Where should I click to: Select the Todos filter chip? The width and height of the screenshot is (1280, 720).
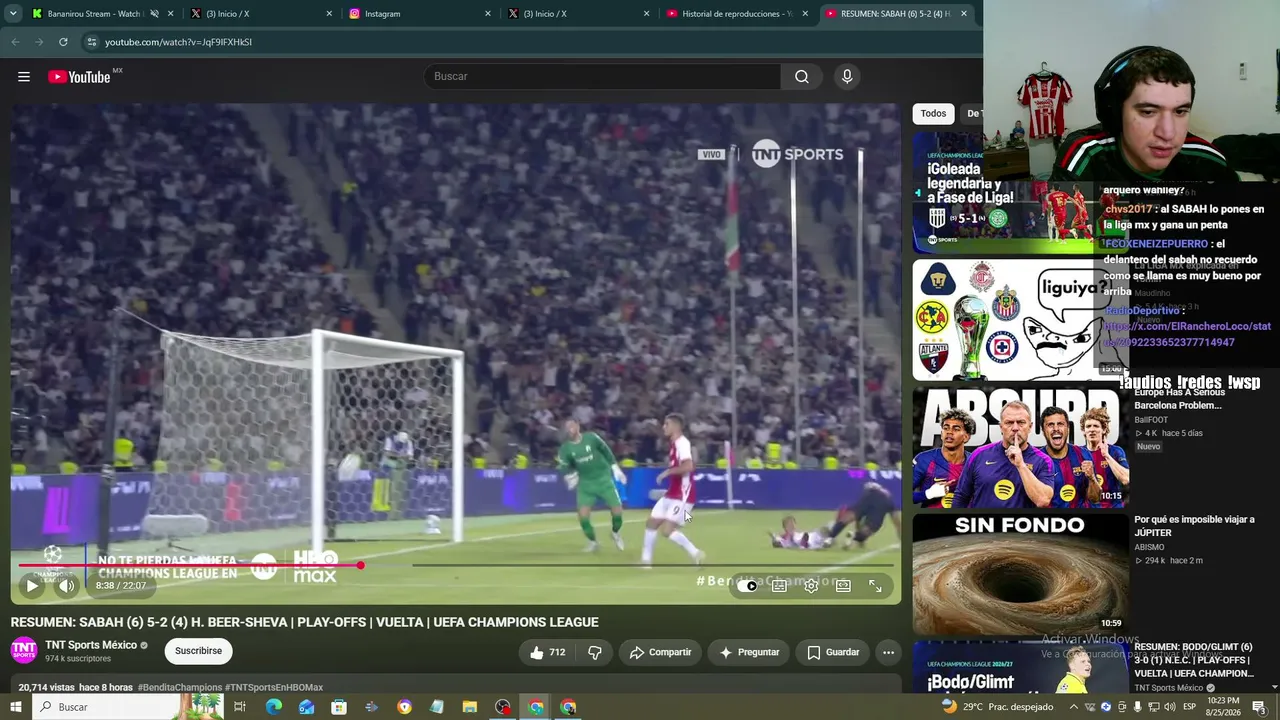[933, 114]
